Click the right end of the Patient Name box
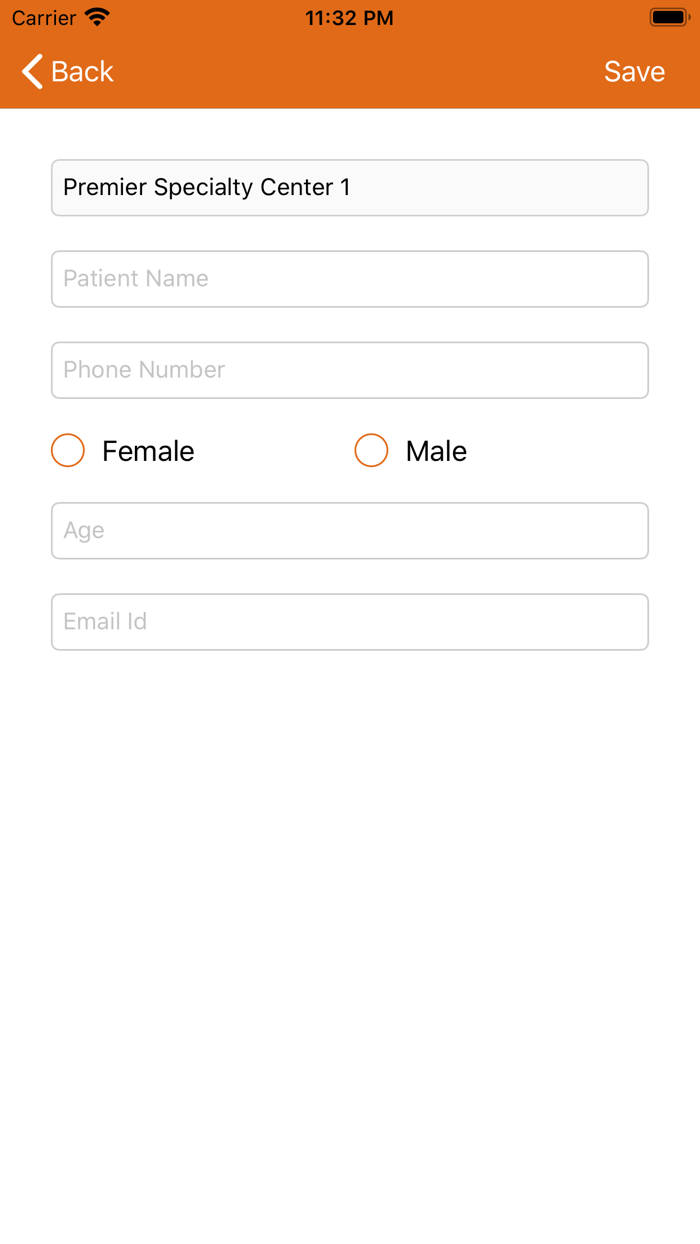 [x=620, y=279]
